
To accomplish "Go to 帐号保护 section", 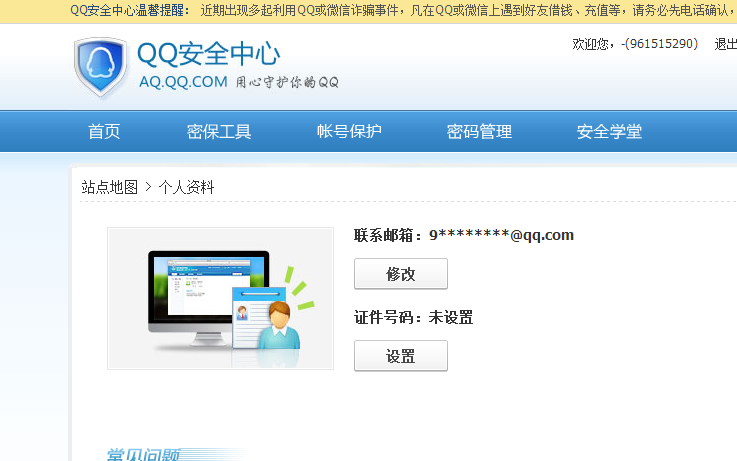I will pos(349,132).
